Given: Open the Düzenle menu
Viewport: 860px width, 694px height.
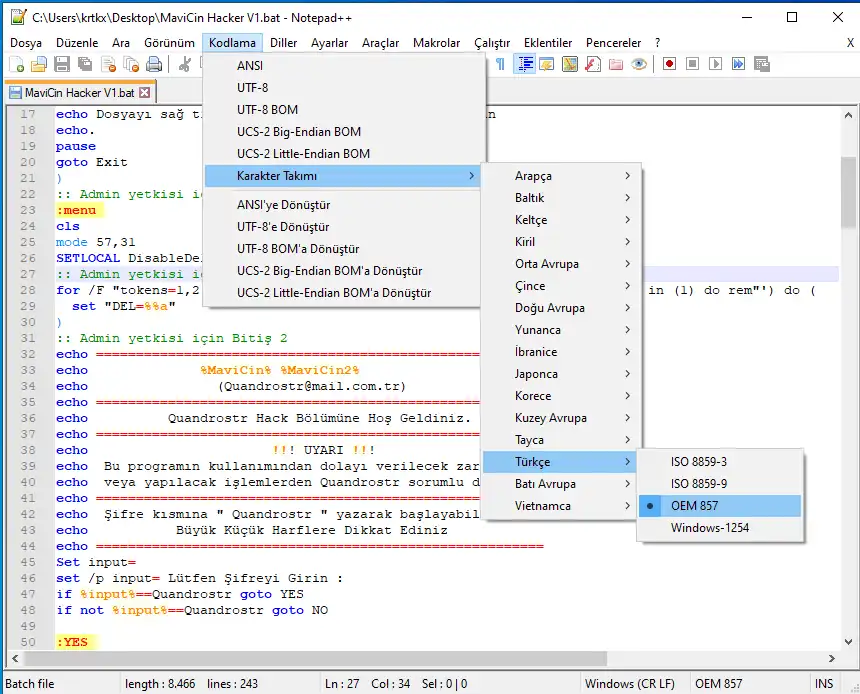Looking at the screenshot, I should pyautogui.click(x=77, y=43).
